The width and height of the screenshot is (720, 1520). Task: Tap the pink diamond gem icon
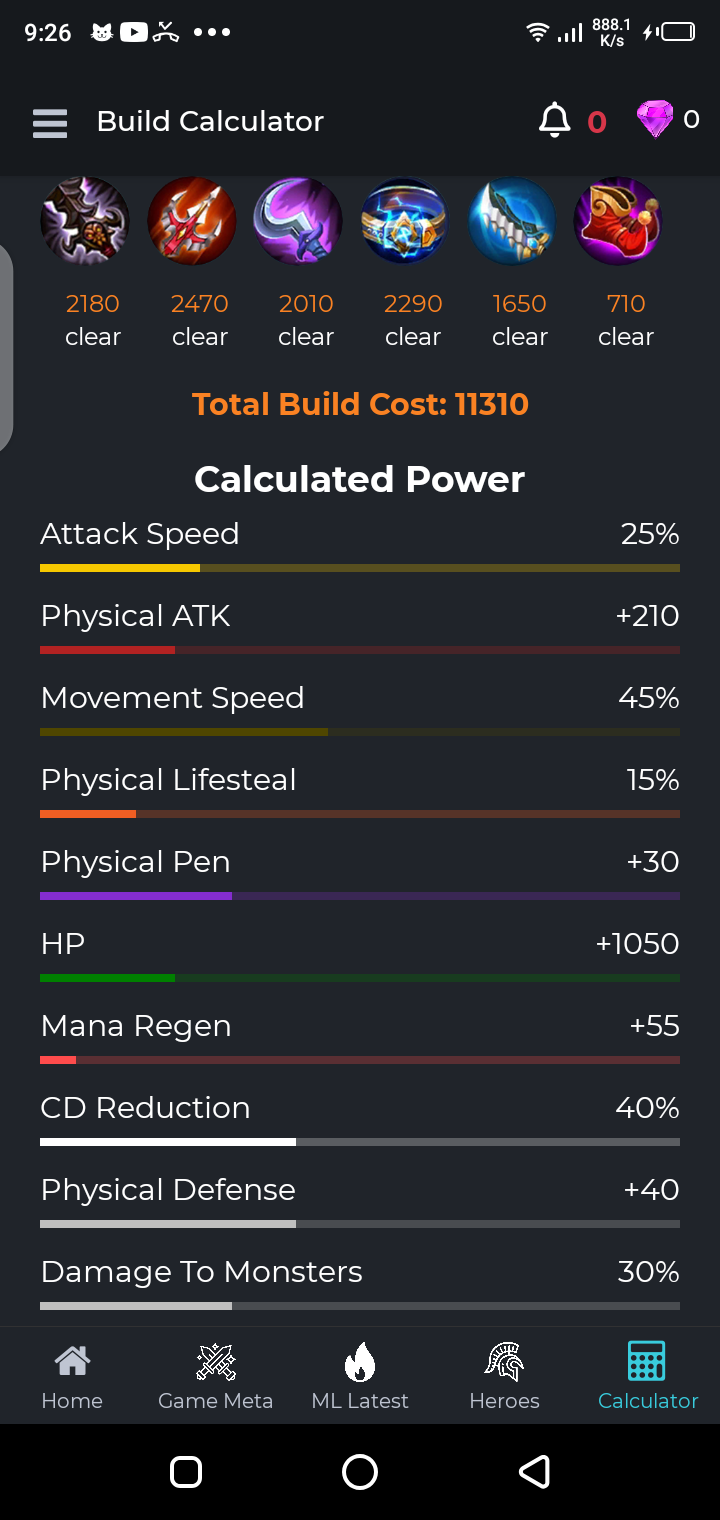click(x=655, y=120)
